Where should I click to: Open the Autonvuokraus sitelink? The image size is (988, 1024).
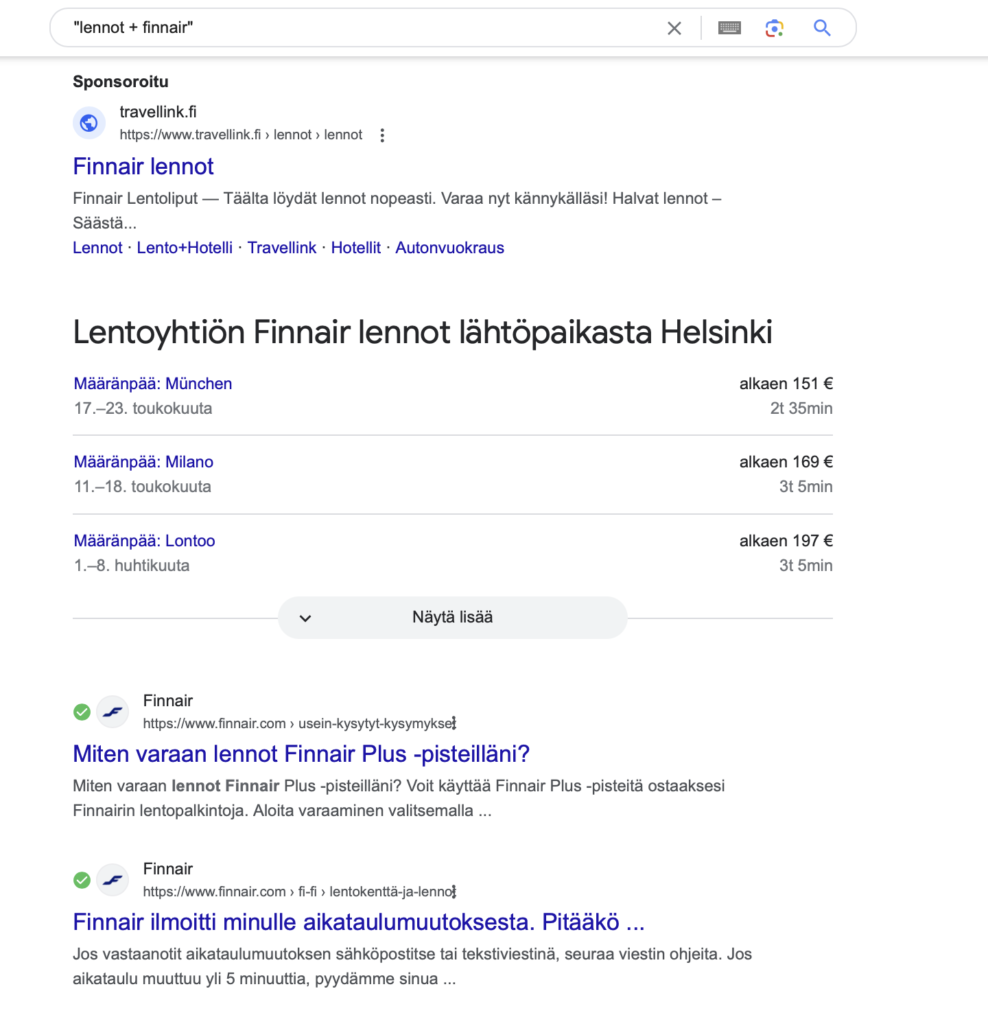tap(449, 248)
